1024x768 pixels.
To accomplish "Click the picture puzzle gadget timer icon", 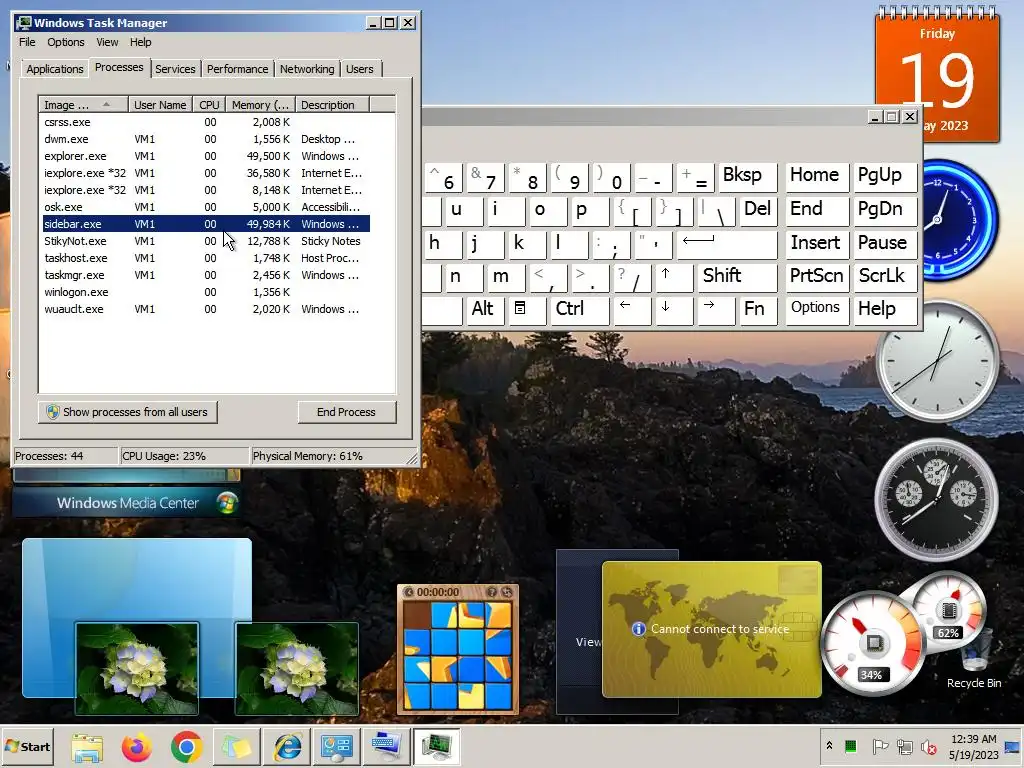I will (x=409, y=592).
